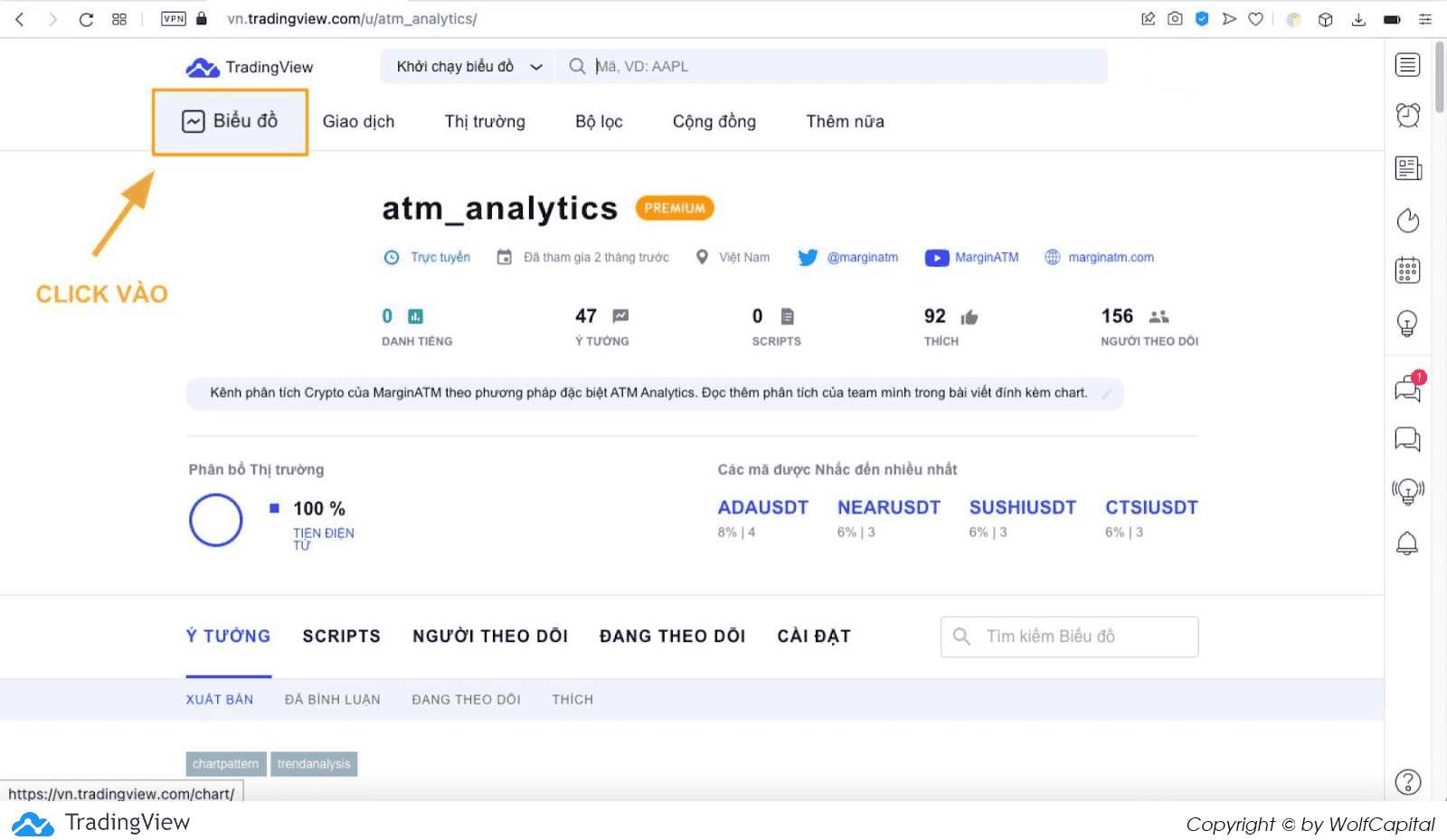The image size is (1447, 840).
Task: Click the Trực tuyến status text
Action: pyautogui.click(x=440, y=258)
